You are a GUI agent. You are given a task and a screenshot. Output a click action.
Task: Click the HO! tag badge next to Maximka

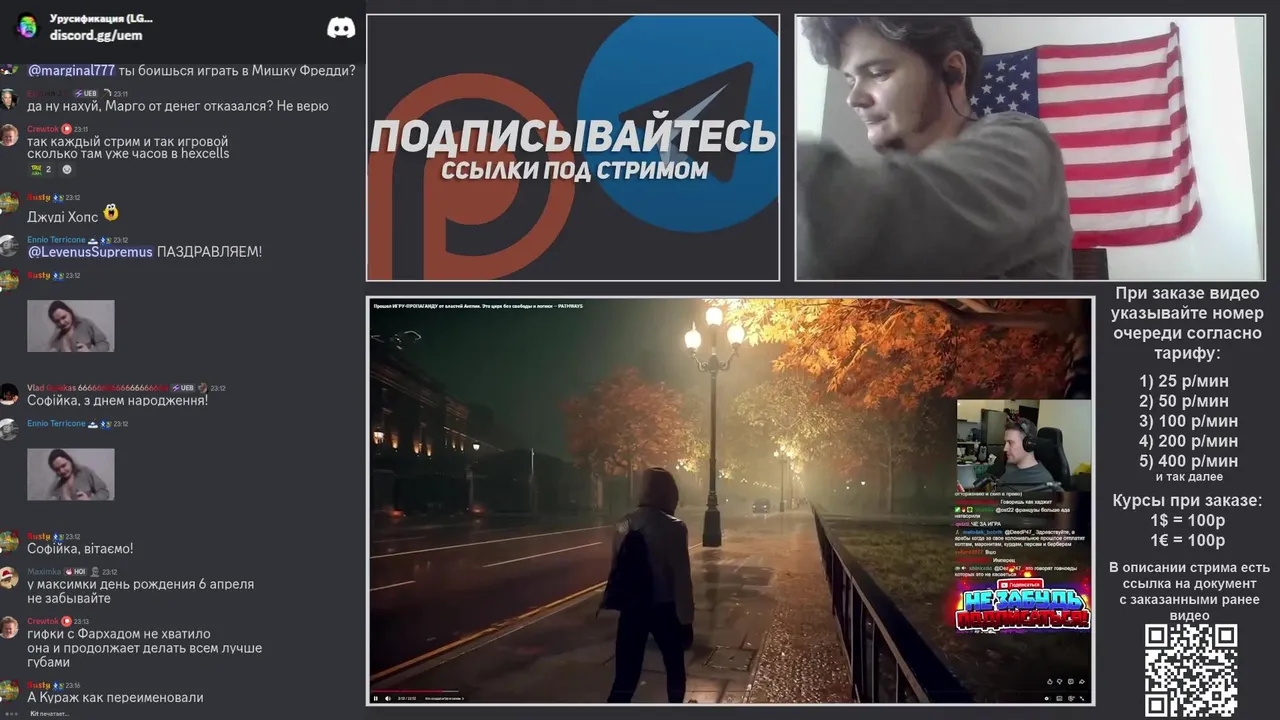point(75,572)
